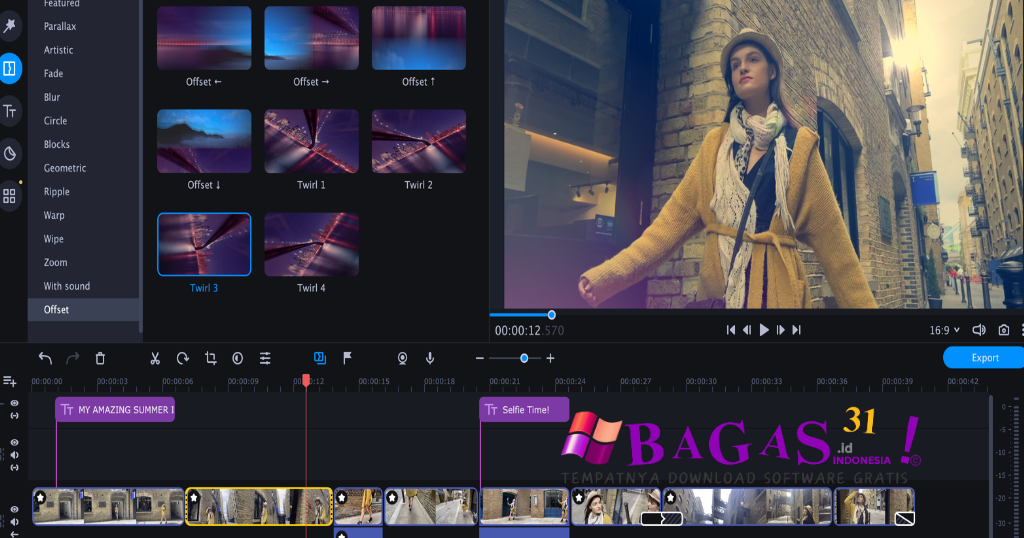Select the Twirl 3 transition thumbnail
1024x538 pixels.
(204, 244)
